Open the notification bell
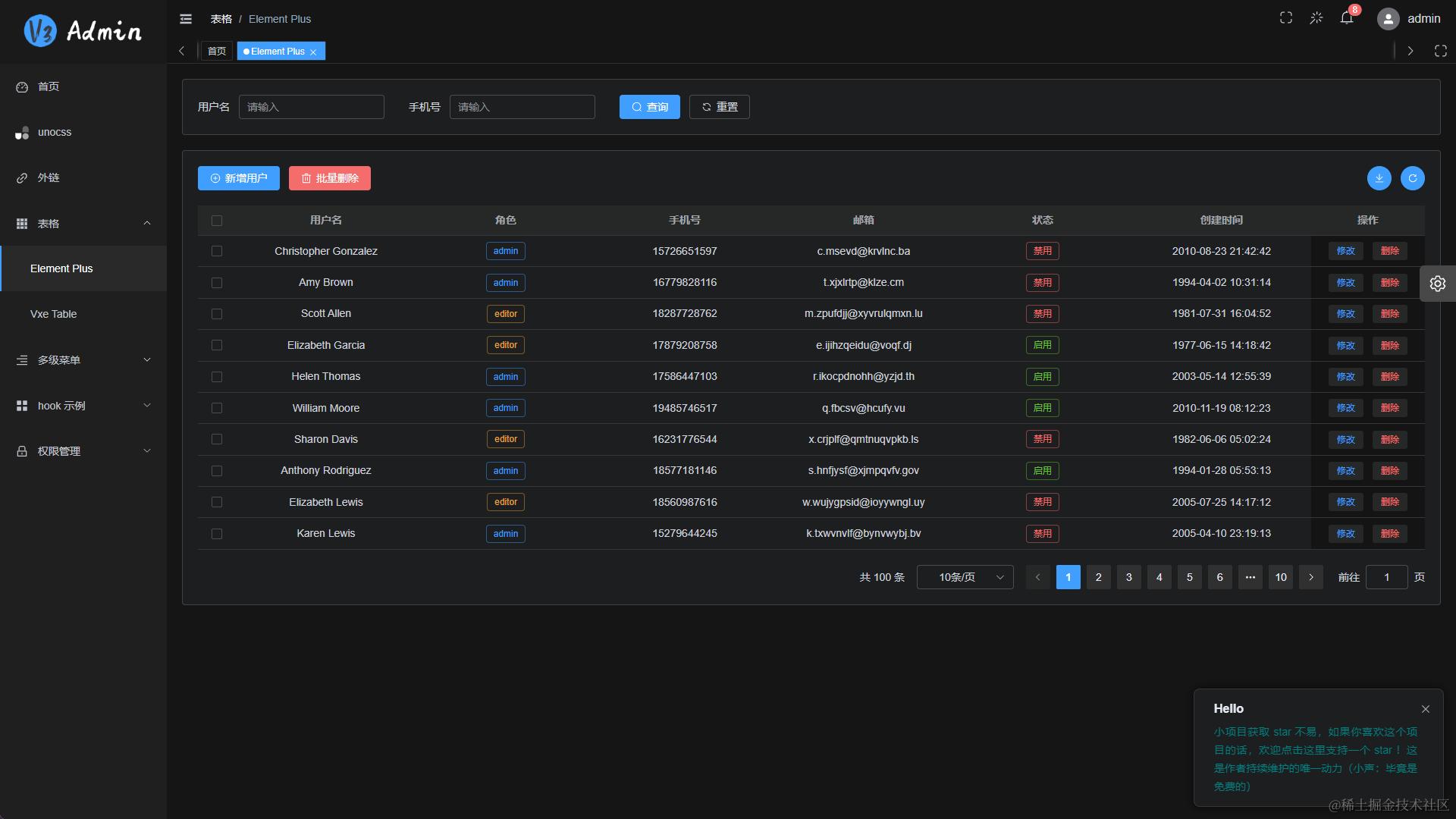The height and width of the screenshot is (819, 1456). point(1347,18)
